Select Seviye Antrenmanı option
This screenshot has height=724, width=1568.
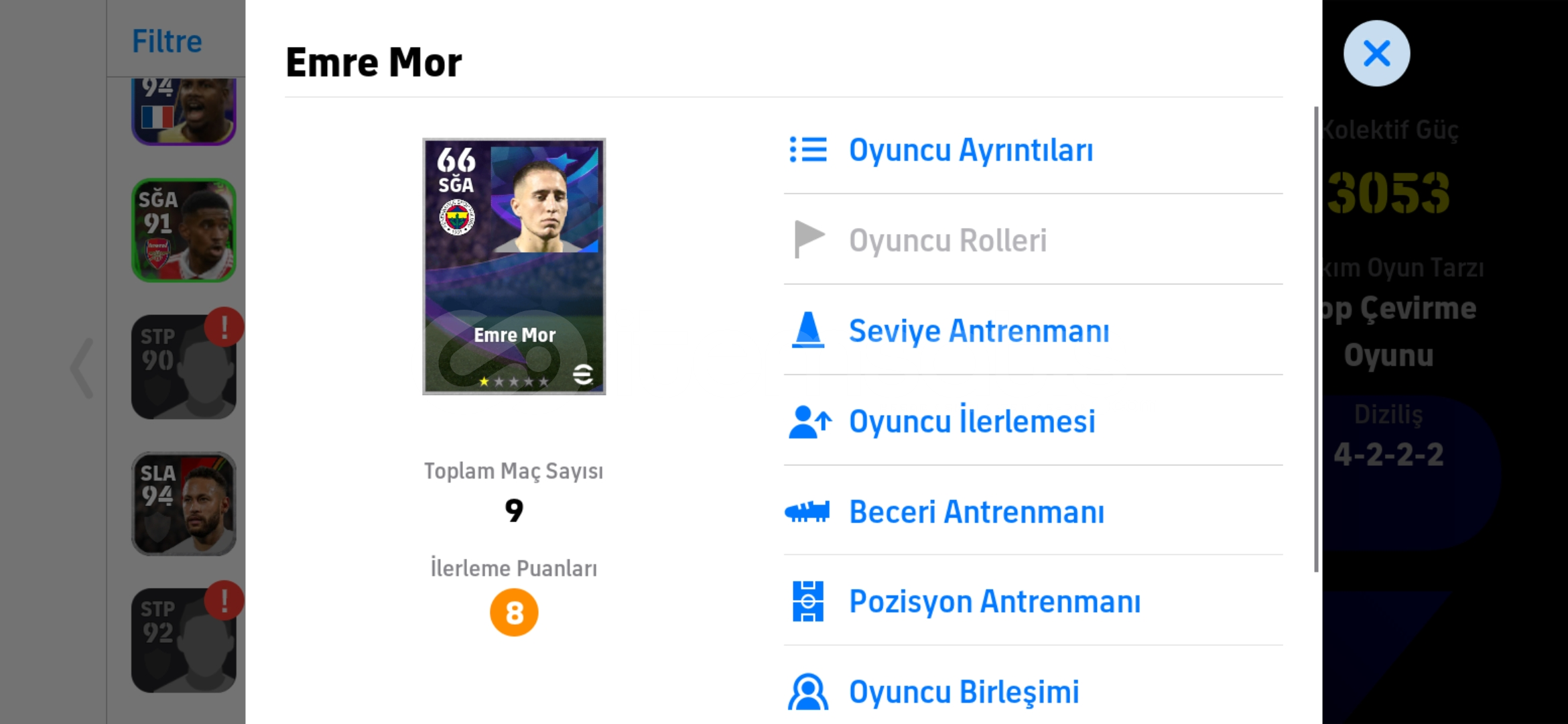pyautogui.click(x=978, y=330)
